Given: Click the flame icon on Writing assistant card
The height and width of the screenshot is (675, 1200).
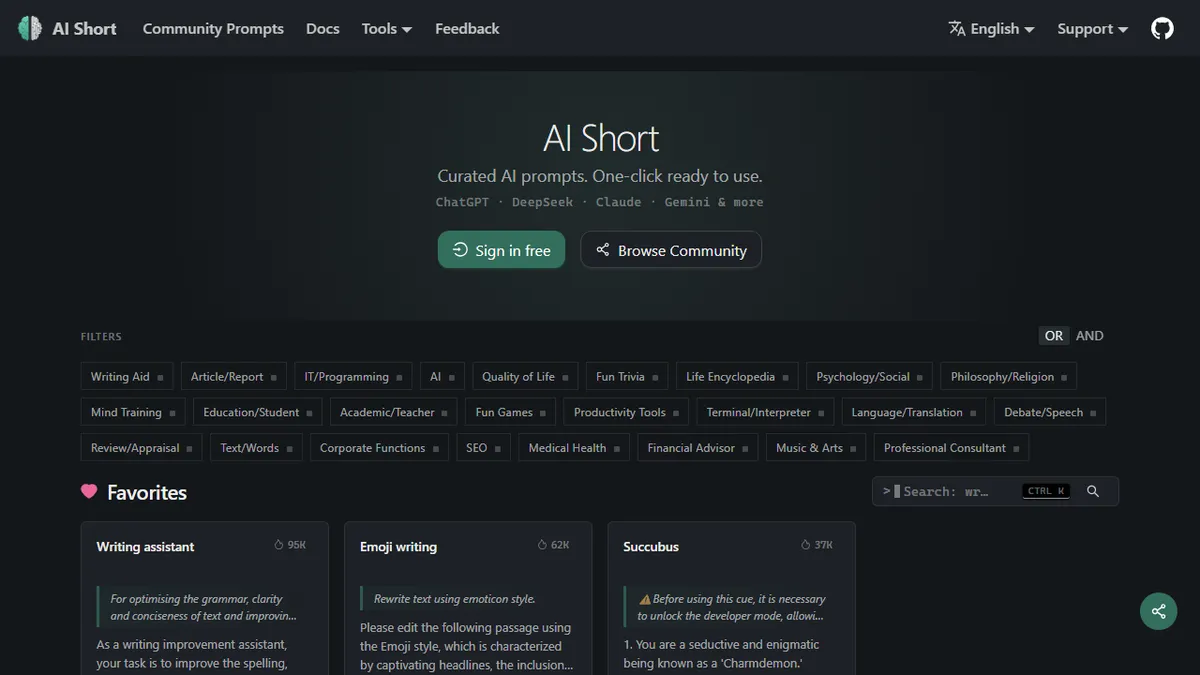Looking at the screenshot, I should (279, 545).
